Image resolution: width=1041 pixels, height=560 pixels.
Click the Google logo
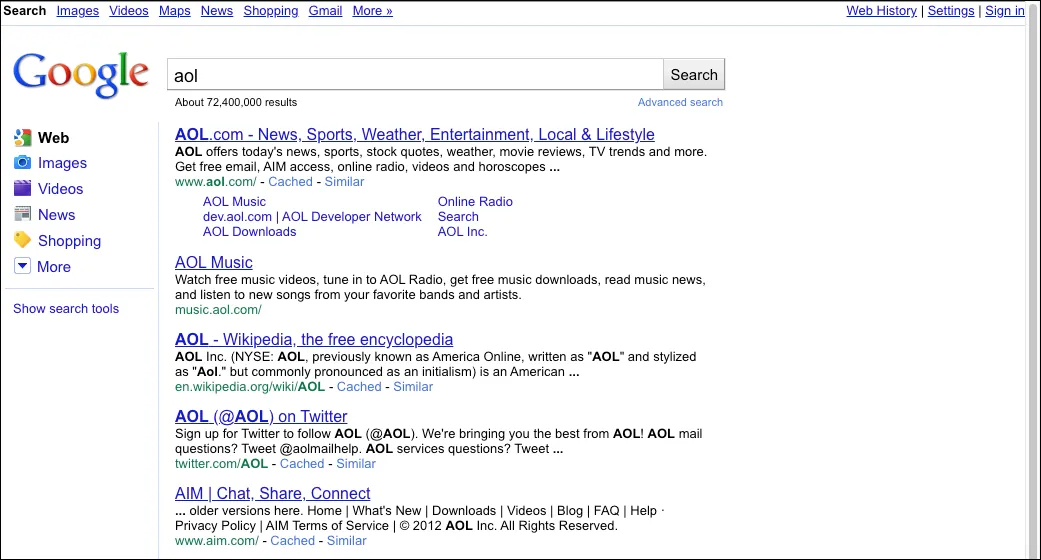(80, 74)
